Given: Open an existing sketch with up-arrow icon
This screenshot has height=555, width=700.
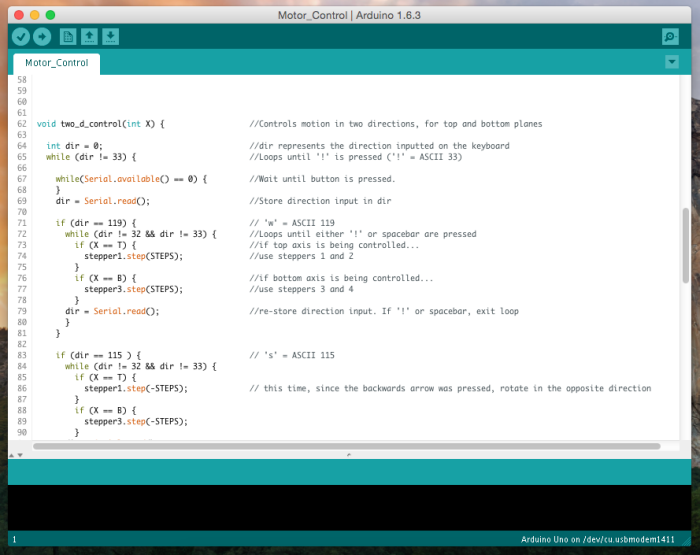Looking at the screenshot, I should tap(89, 37).
